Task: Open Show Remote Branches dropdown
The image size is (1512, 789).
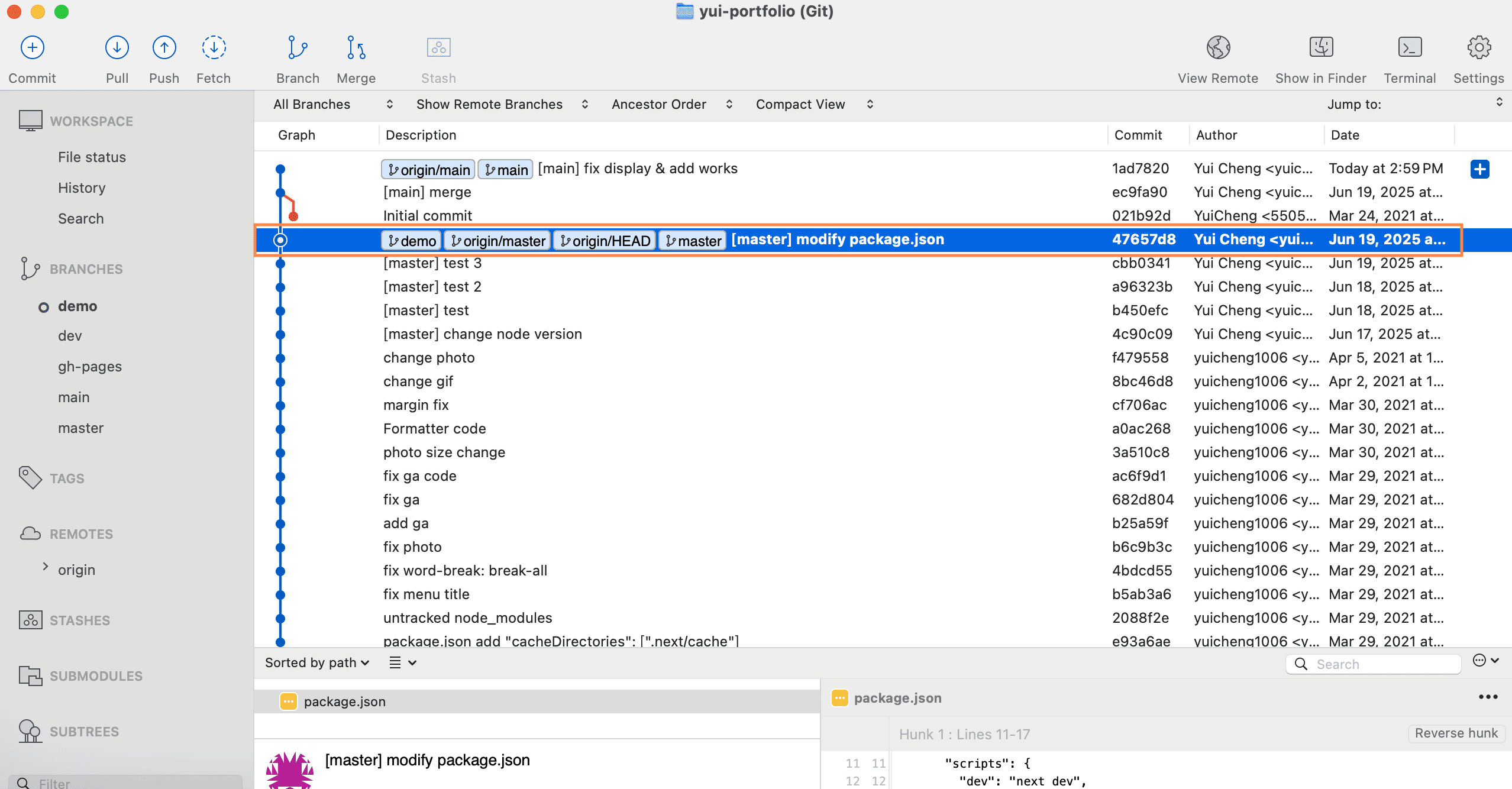Action: (502, 104)
